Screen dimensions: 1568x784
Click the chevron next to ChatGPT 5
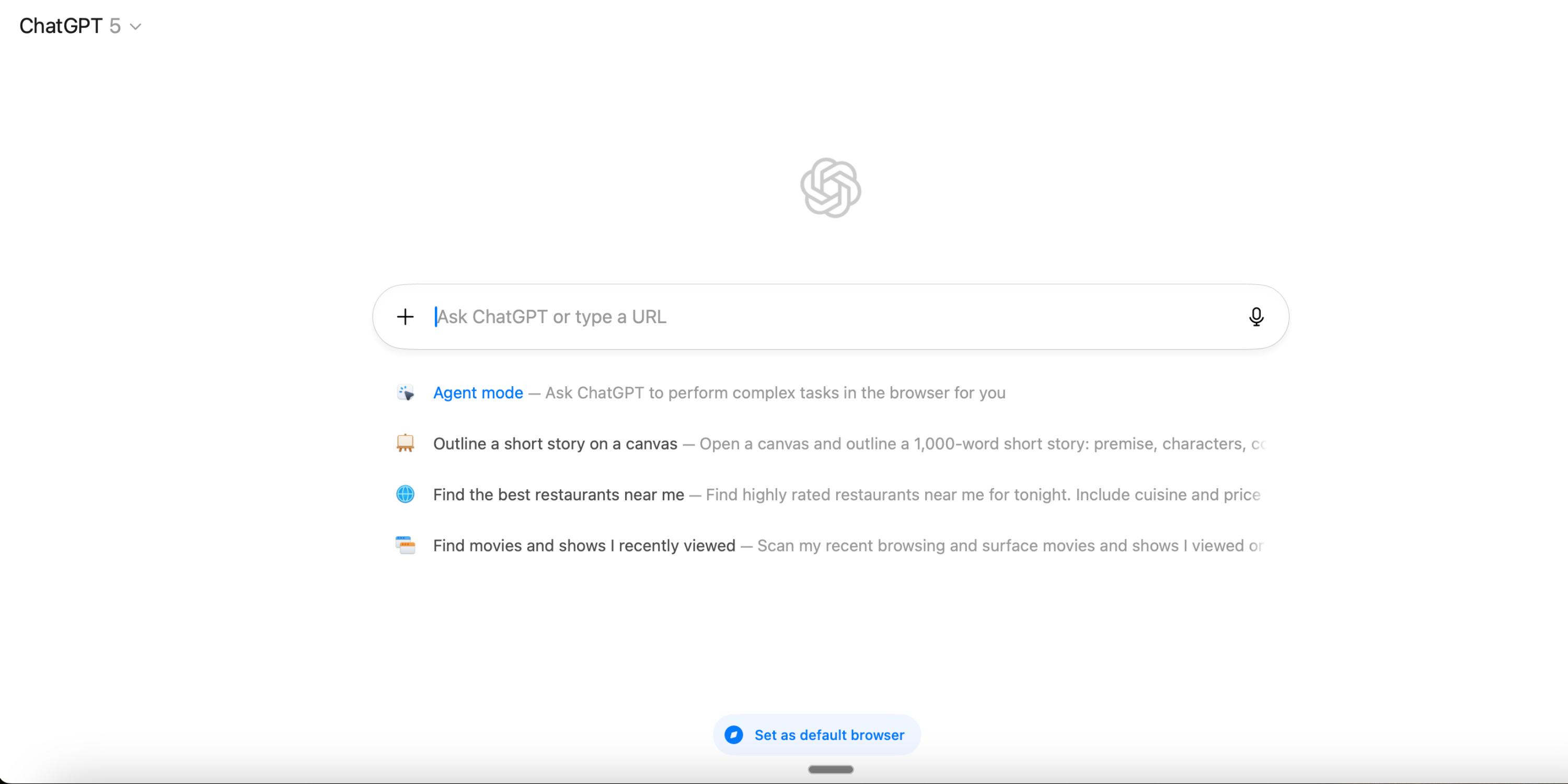136,27
